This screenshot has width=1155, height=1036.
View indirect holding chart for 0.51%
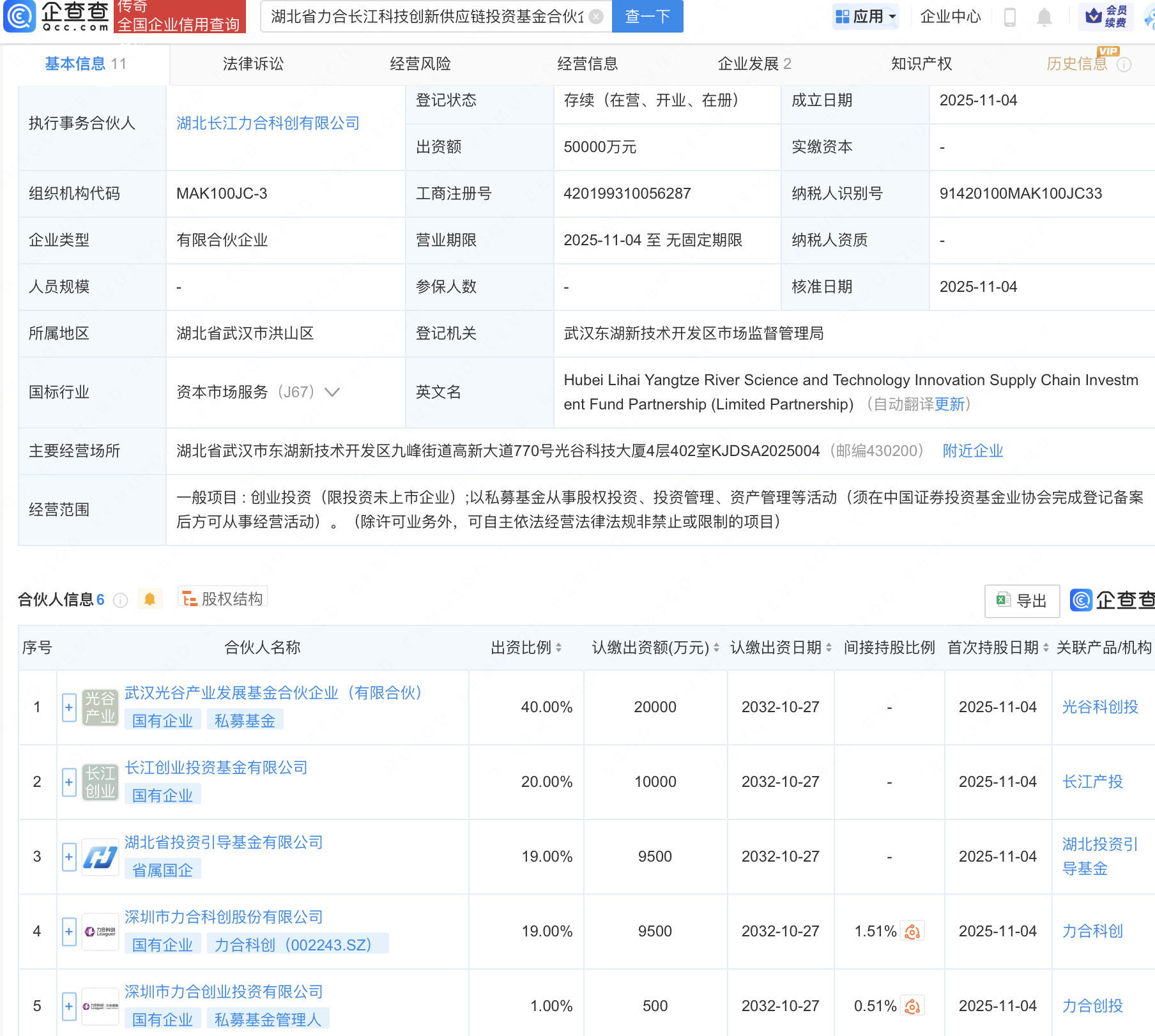912,1006
